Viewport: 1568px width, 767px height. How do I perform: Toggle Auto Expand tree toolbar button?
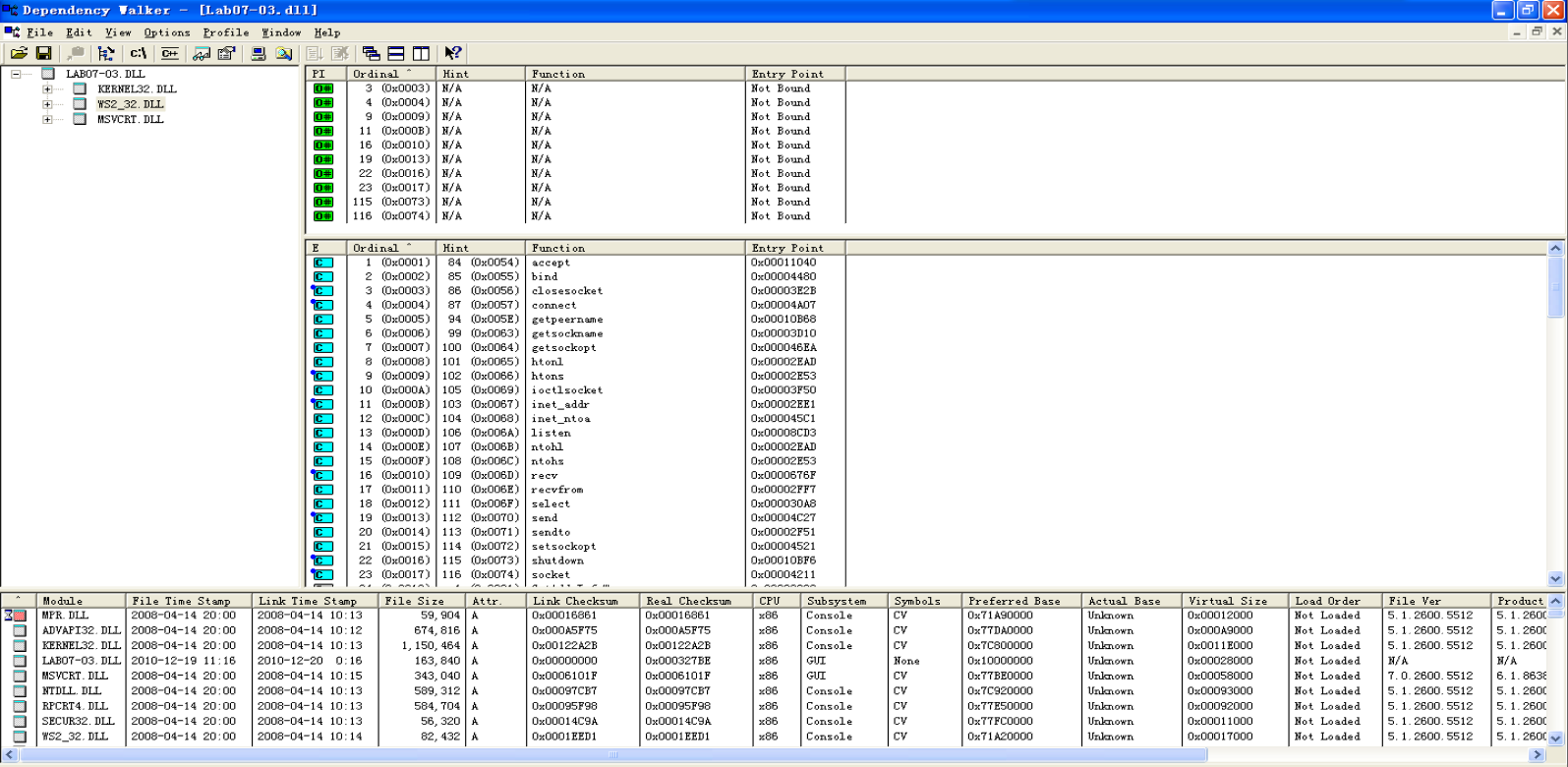click(x=106, y=53)
